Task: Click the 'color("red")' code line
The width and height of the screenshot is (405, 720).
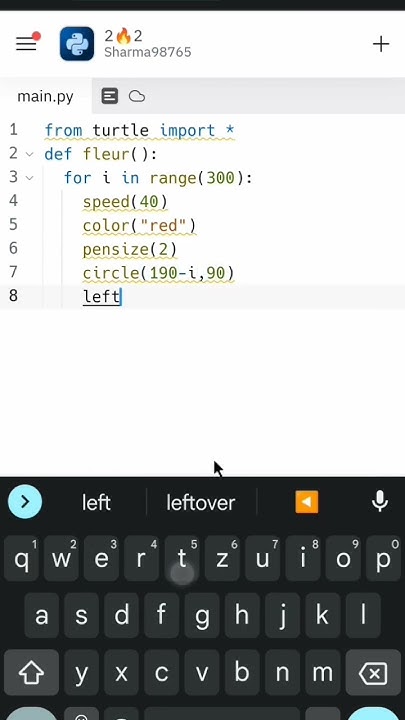Action: (140, 225)
